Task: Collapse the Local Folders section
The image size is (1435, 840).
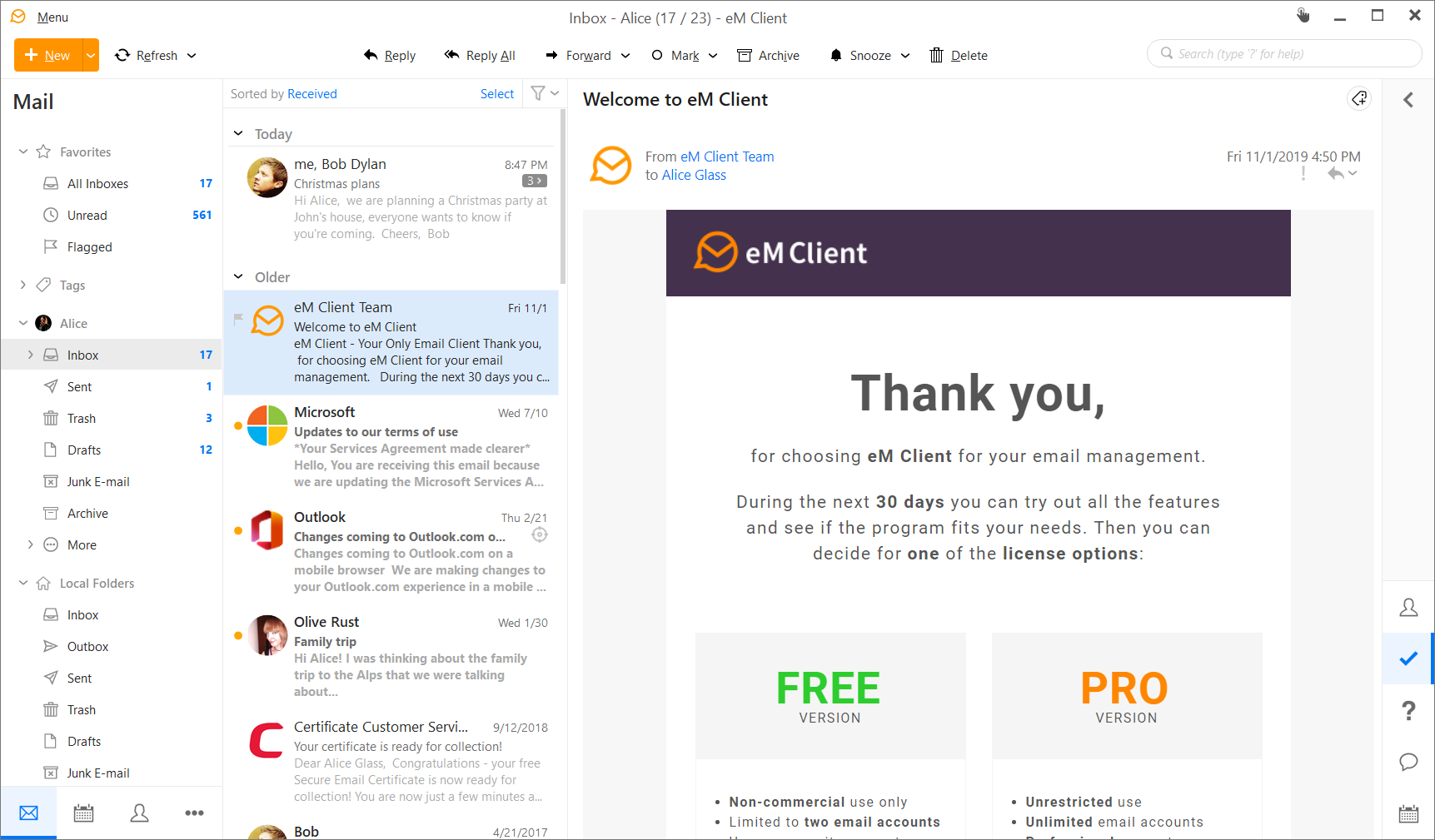Action: pyautogui.click(x=23, y=583)
